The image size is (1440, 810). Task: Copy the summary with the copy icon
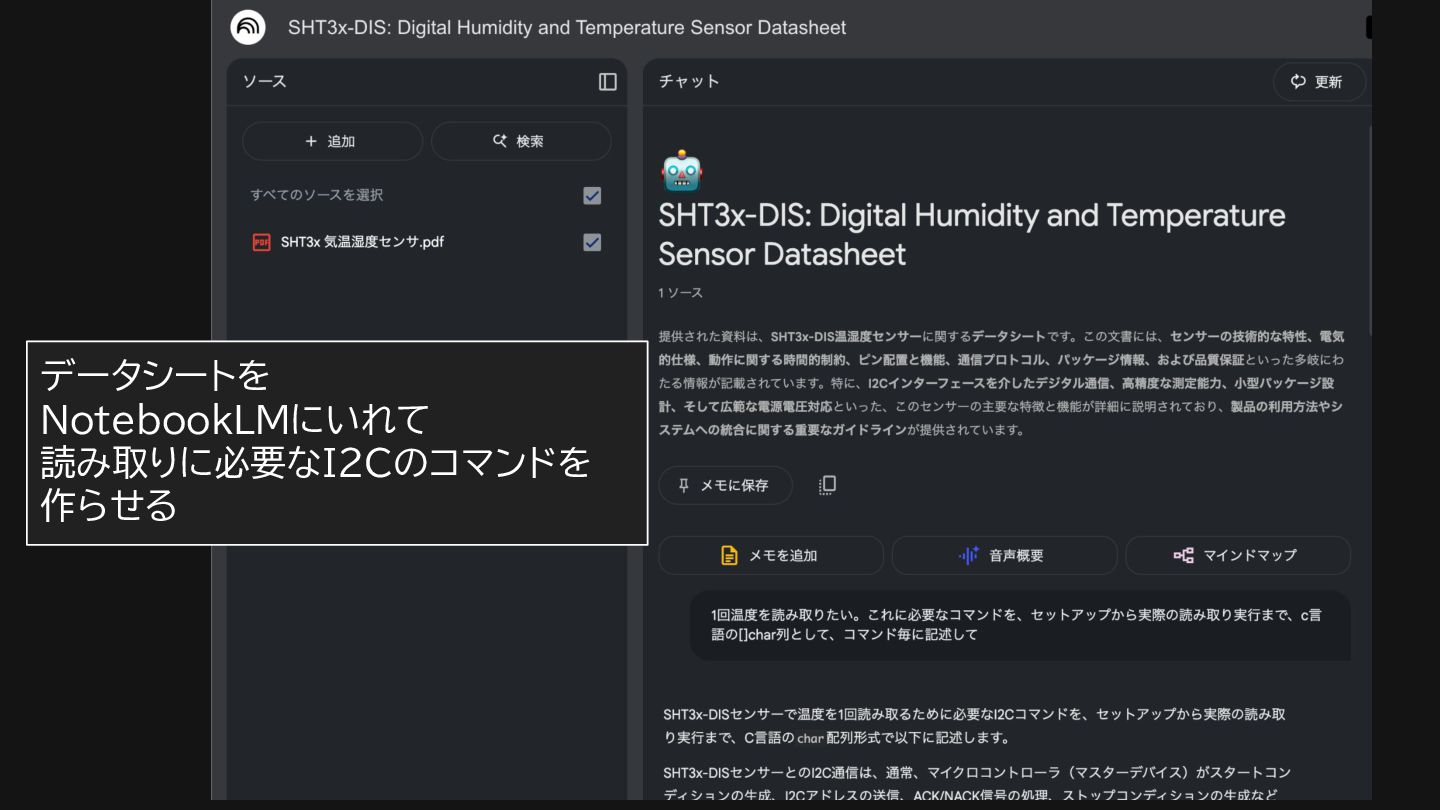pyautogui.click(x=827, y=485)
